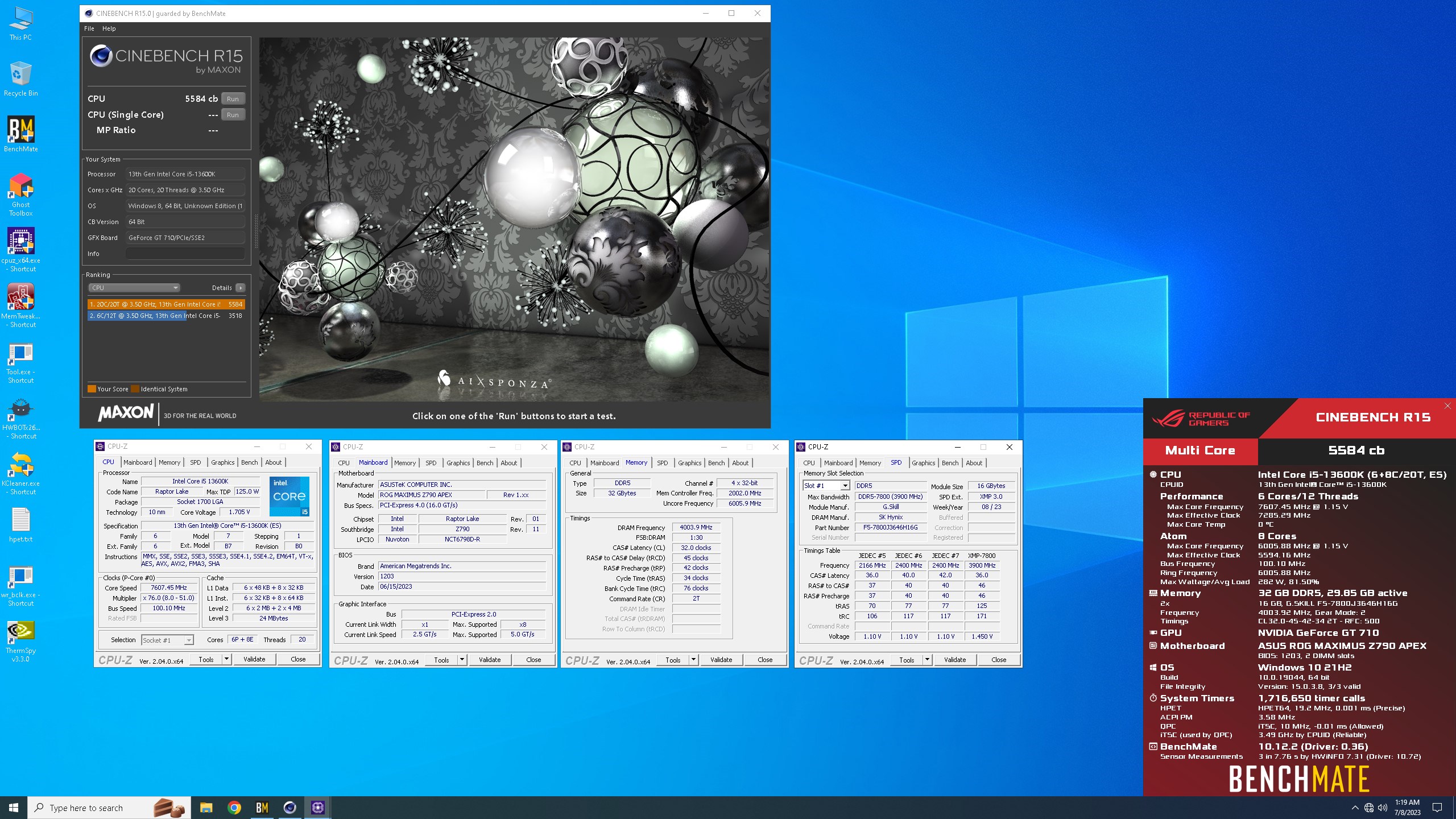This screenshot has height=819, width=1456.
Task: Click the DRAM Frequency value 4003.9 MHz
Action: point(696,527)
